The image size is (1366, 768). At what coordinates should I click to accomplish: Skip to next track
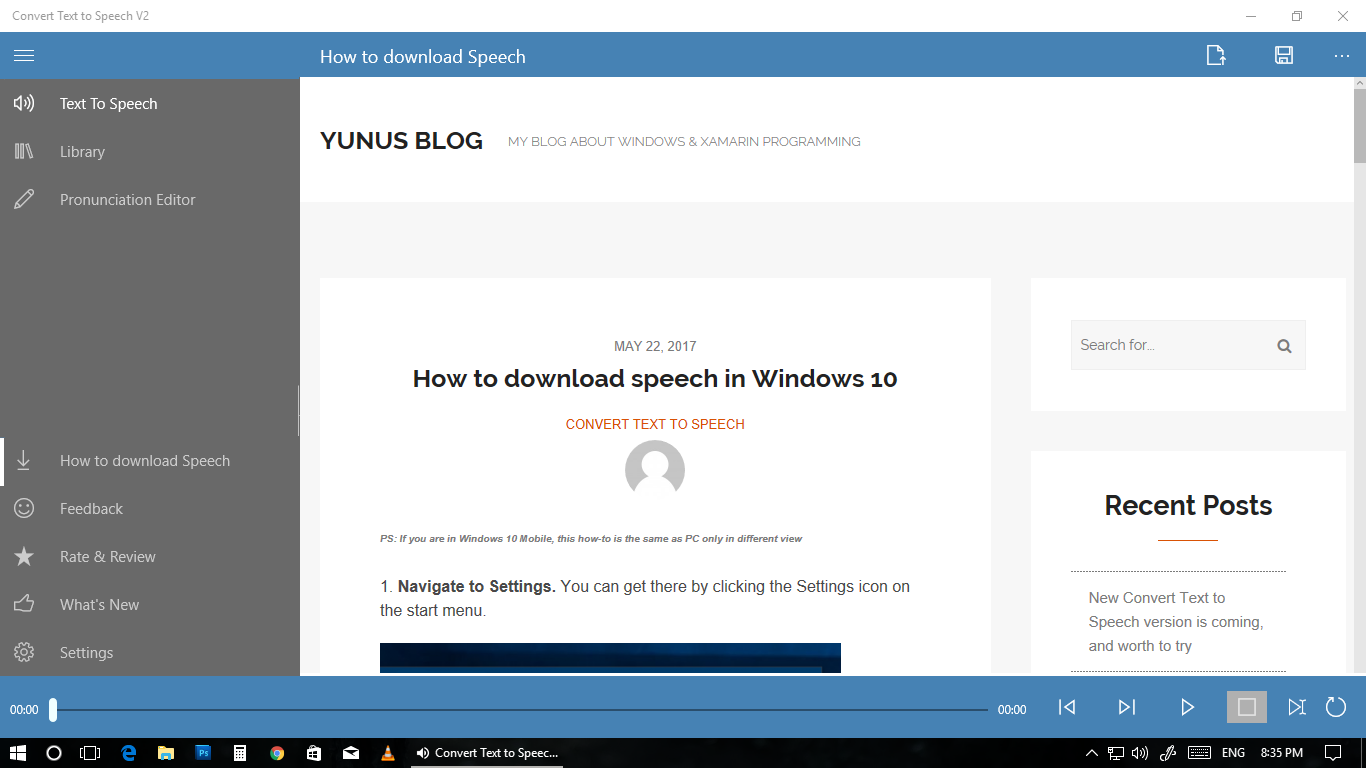tap(1127, 707)
